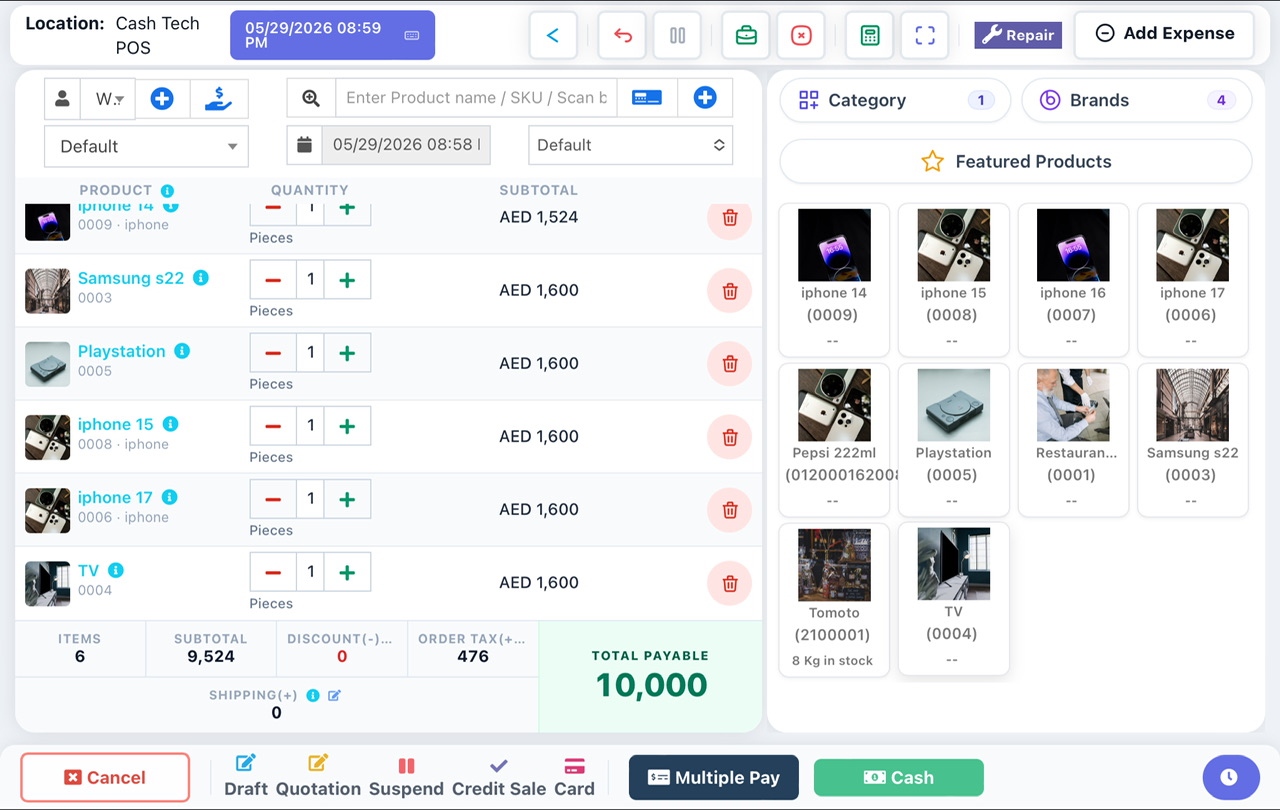Viewport: 1280px width, 810px height.
Task: Suspend the current sale
Action: pos(406,777)
